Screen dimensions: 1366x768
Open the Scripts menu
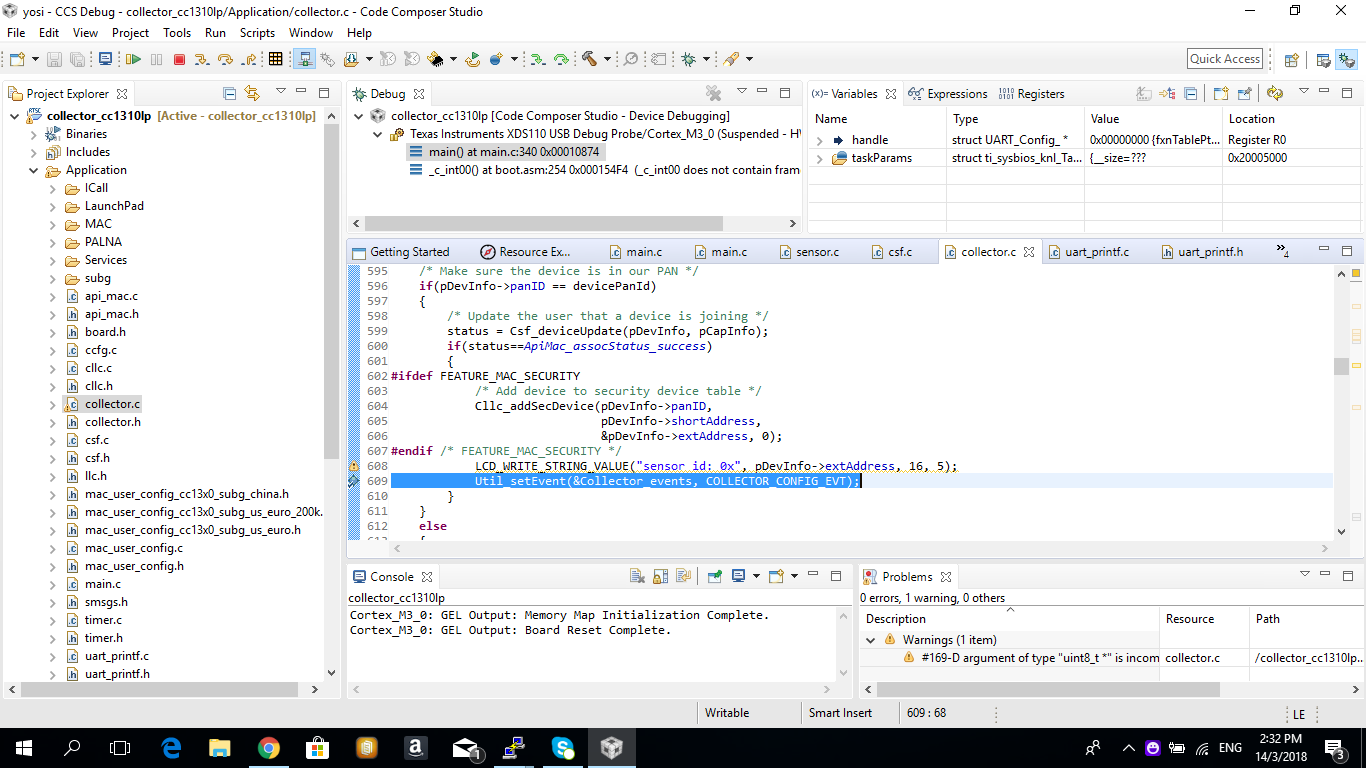tap(257, 33)
